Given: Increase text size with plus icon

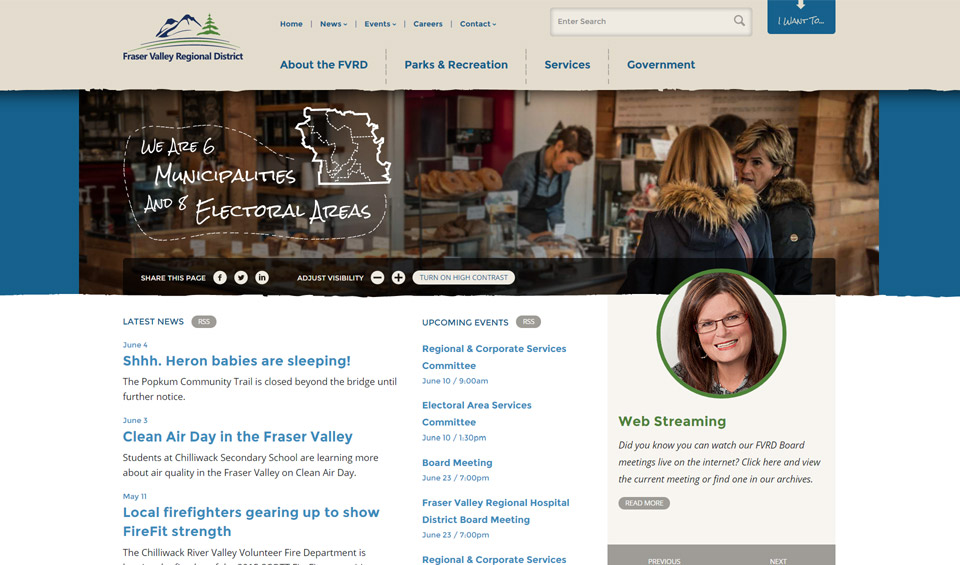Looking at the screenshot, I should pos(399,277).
